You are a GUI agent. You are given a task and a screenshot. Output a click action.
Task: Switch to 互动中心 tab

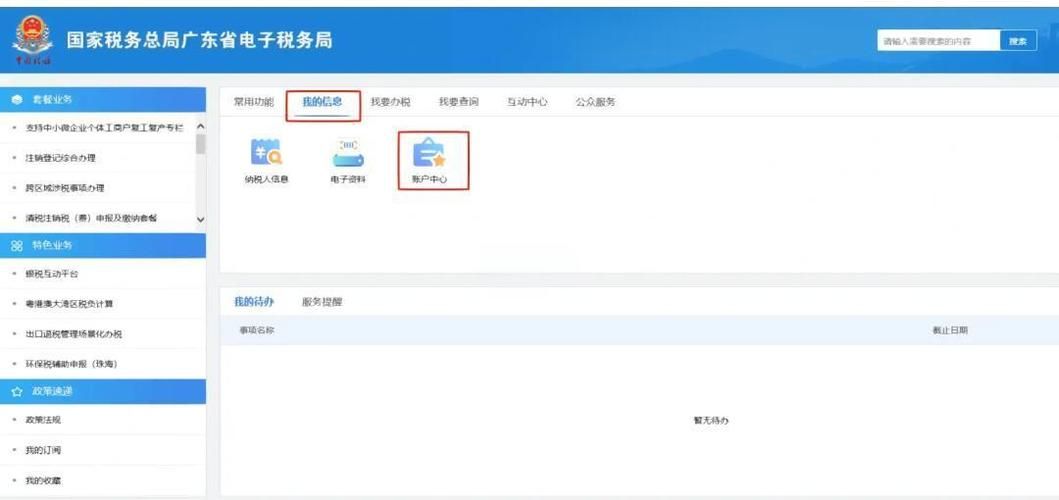coord(527,102)
